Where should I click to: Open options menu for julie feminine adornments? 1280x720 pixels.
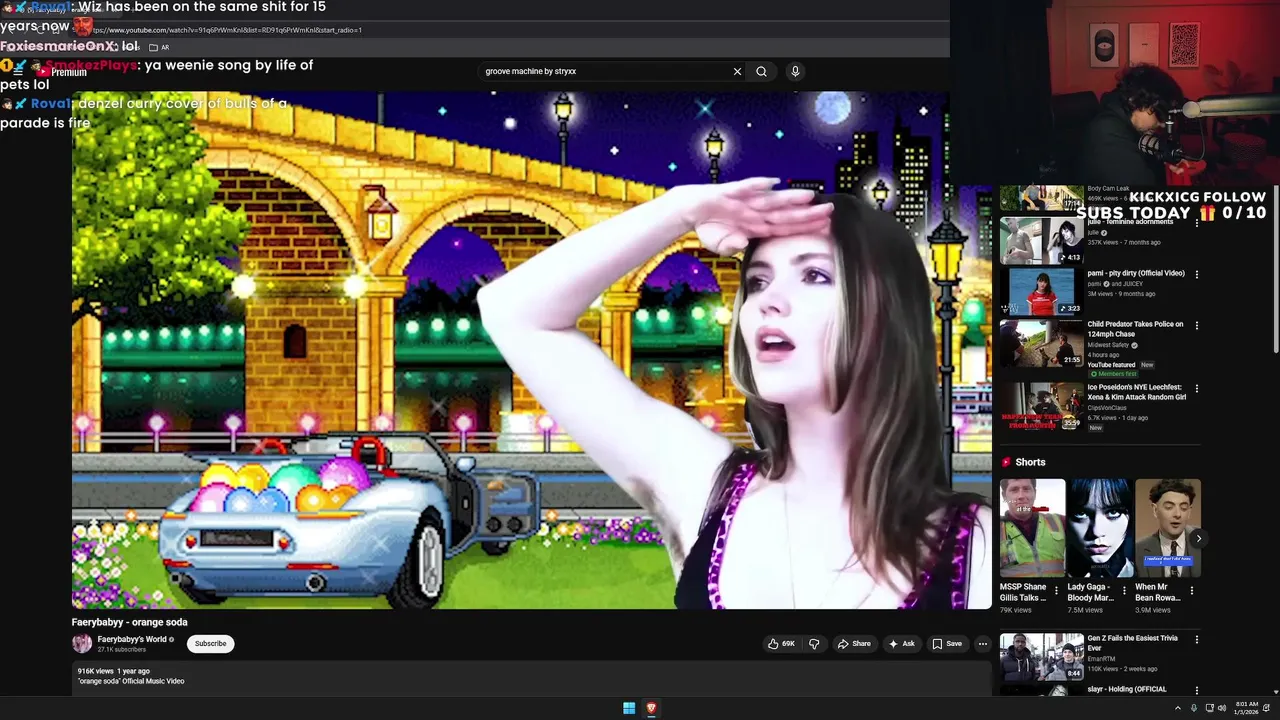coord(1196,224)
